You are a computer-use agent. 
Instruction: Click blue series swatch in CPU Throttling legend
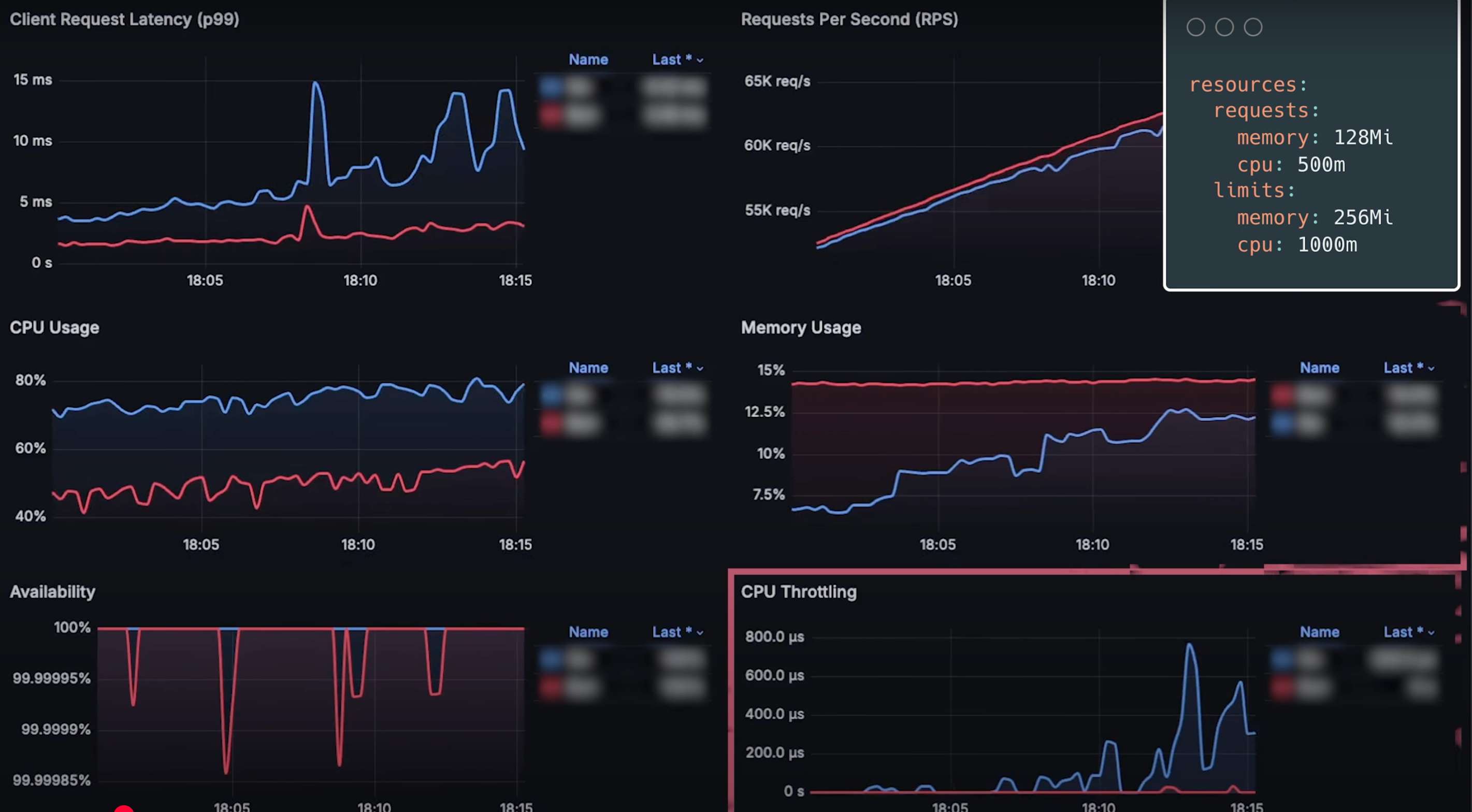coord(1282,659)
